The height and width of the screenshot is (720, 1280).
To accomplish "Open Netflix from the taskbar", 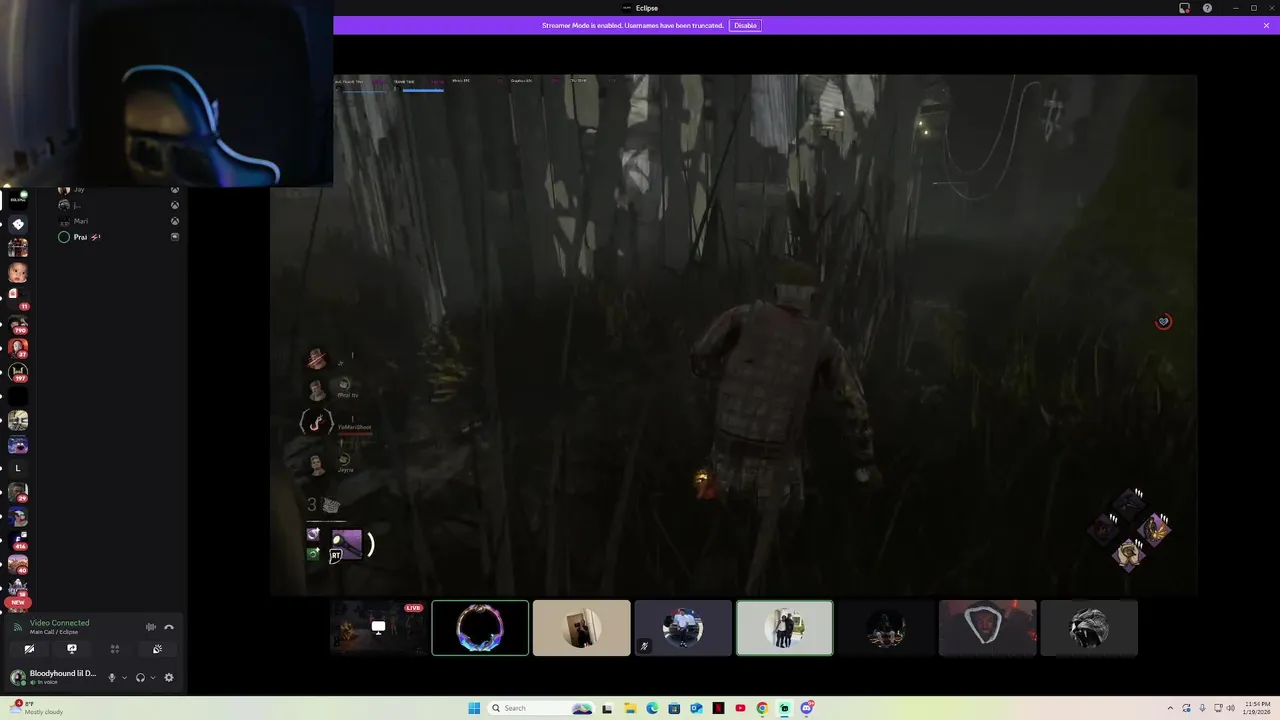I will (718, 708).
